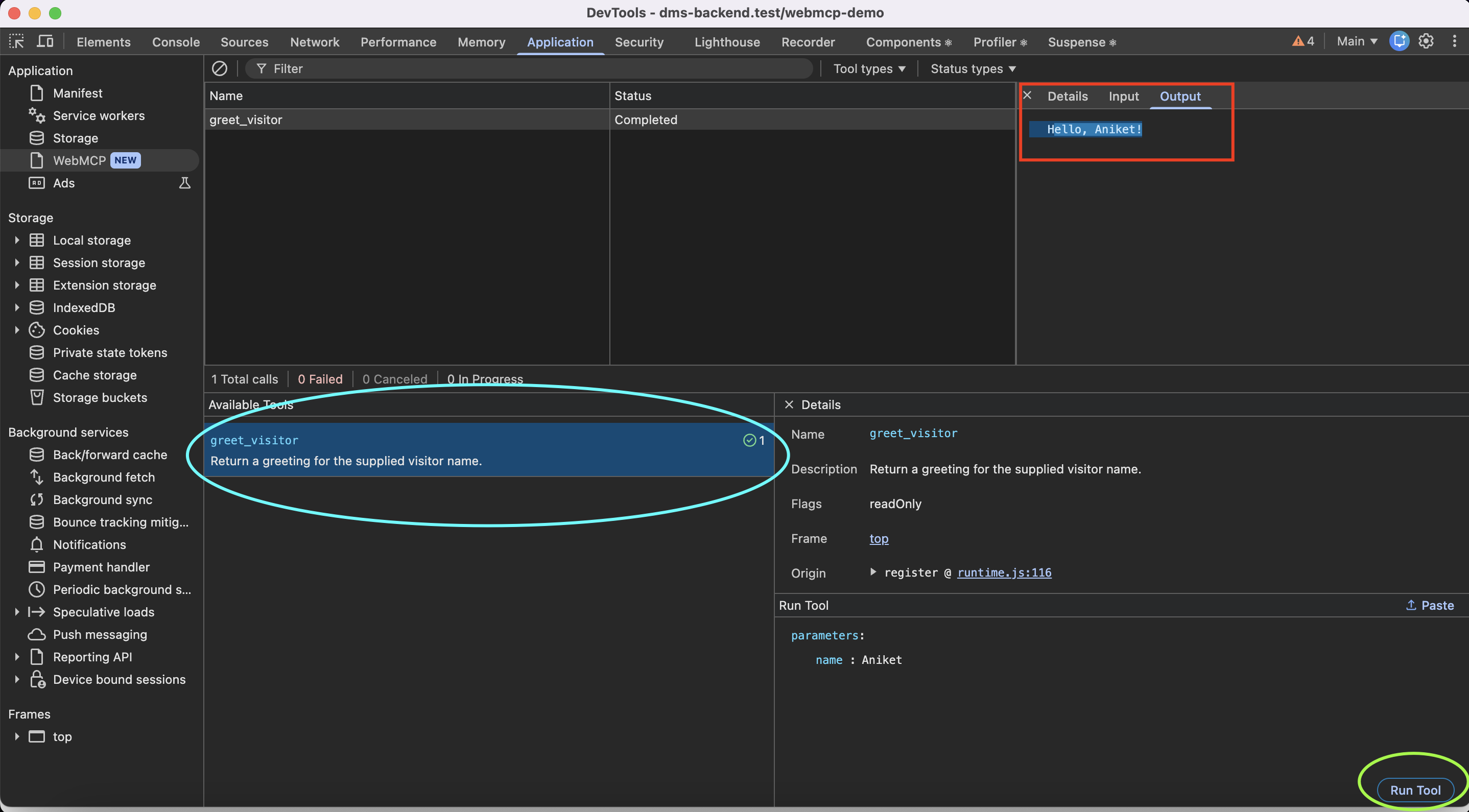Click the name parameter value Aniket
Image resolution: width=1469 pixels, height=812 pixels.
point(882,660)
